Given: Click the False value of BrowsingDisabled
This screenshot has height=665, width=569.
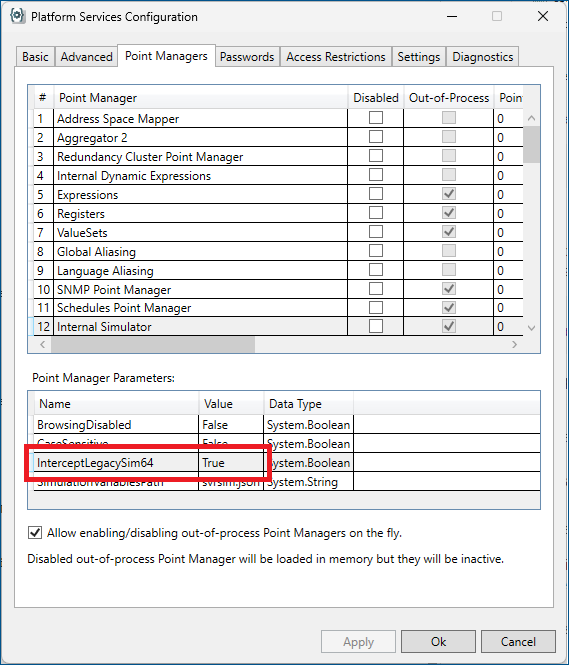Looking at the screenshot, I should (231, 425).
